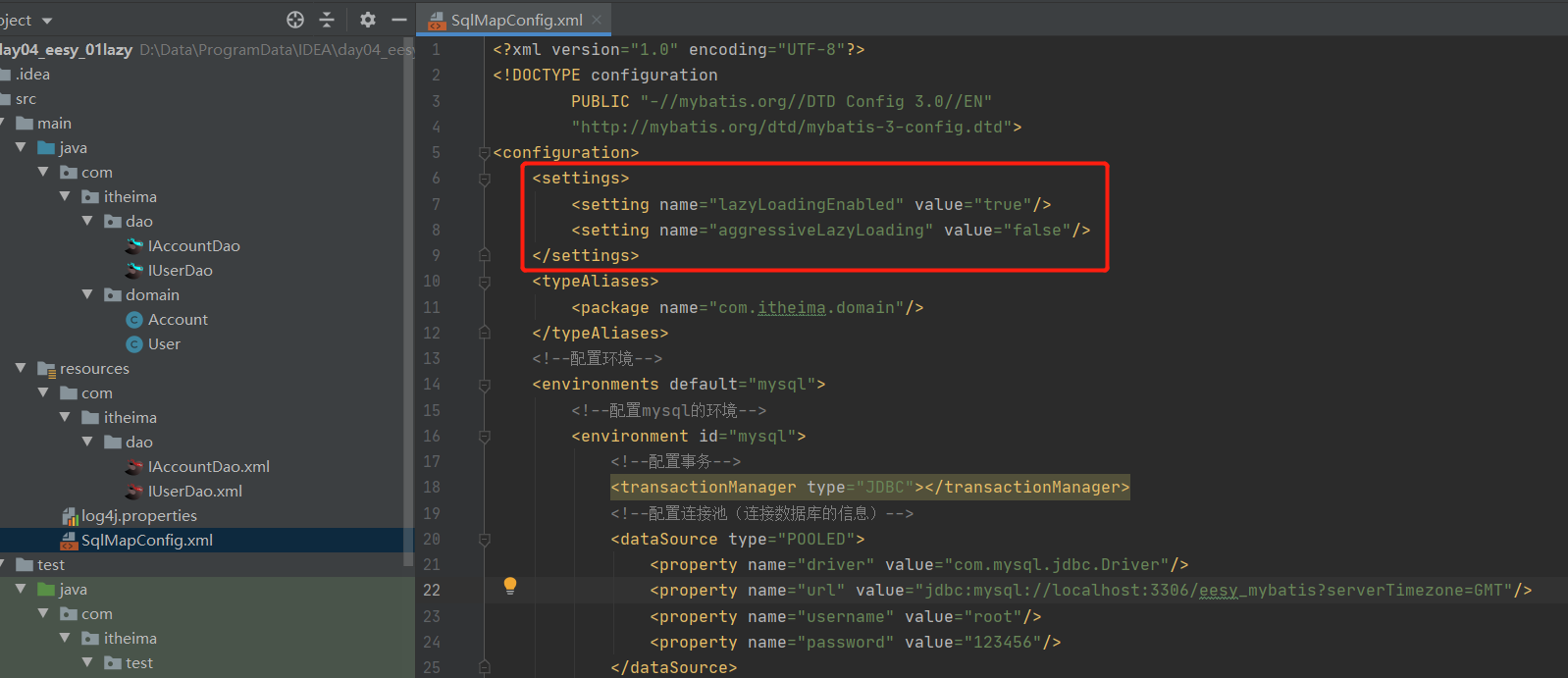Select IUserDao.xml in resources

(x=194, y=492)
